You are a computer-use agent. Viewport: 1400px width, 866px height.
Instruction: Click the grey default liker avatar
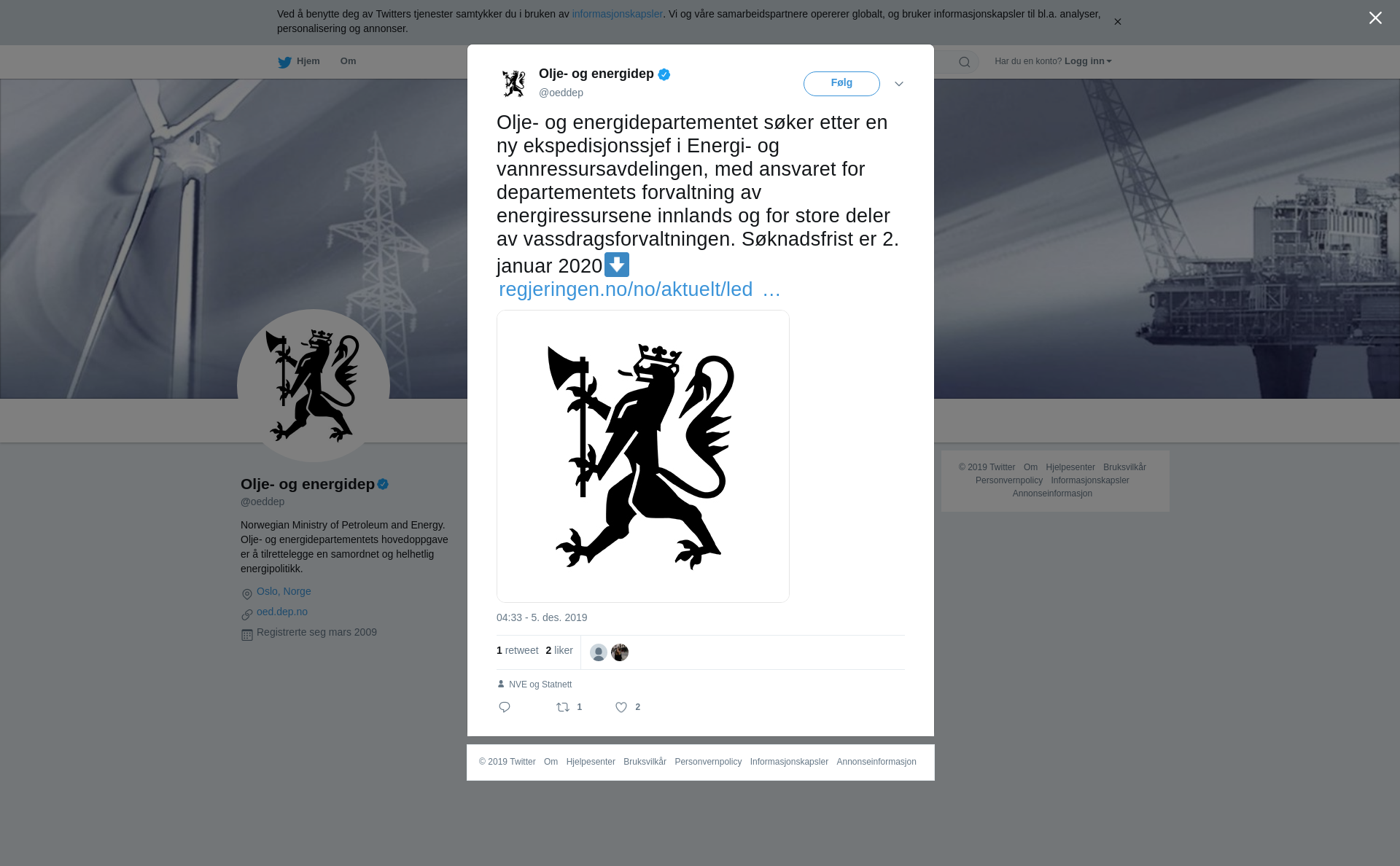599,652
